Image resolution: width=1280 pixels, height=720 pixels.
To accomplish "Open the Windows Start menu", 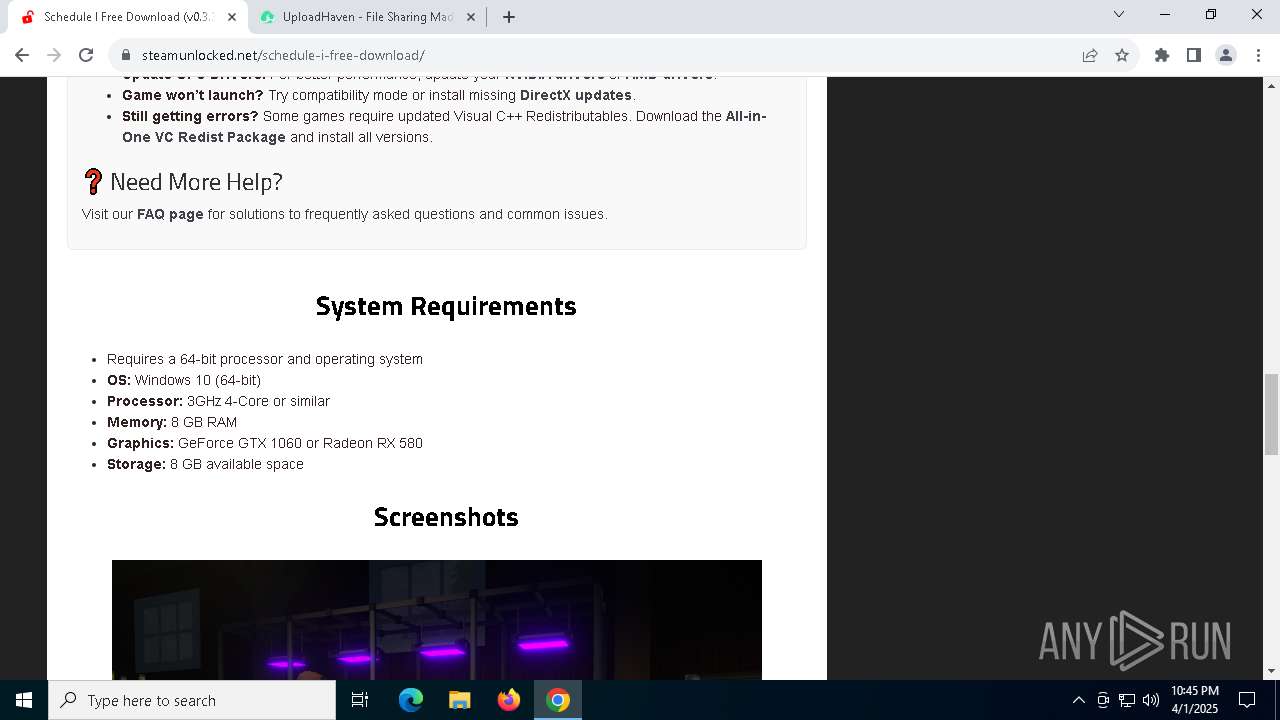I will pos(24,700).
